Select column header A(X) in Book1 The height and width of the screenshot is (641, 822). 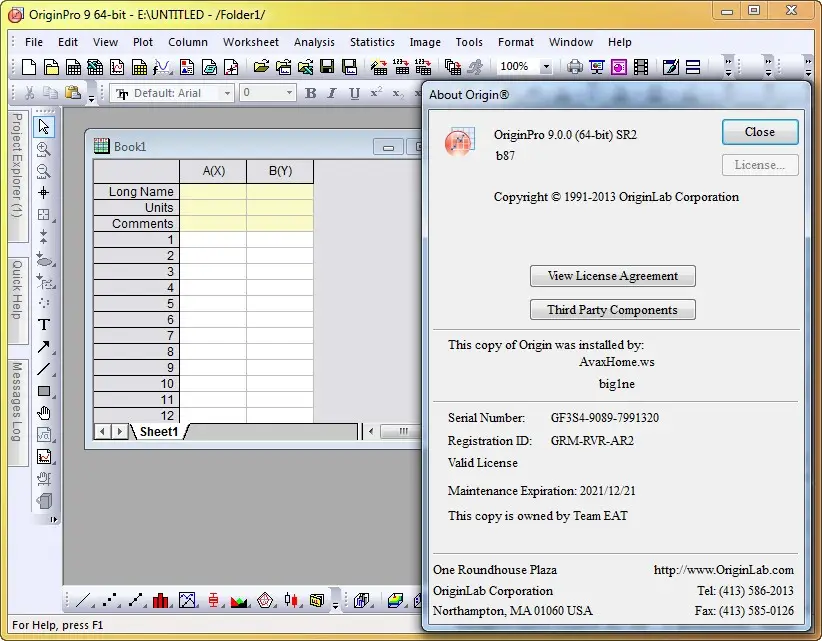point(213,171)
